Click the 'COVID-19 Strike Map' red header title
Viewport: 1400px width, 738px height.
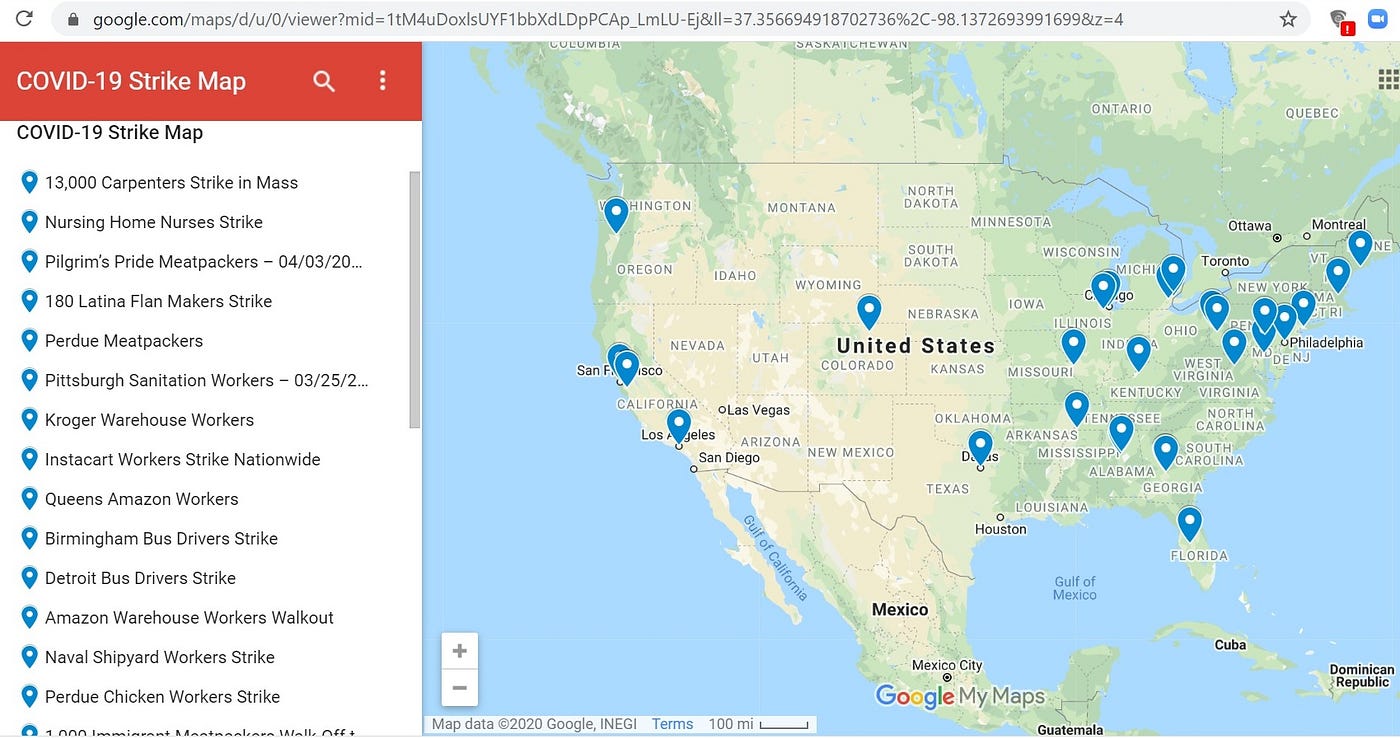pos(131,81)
